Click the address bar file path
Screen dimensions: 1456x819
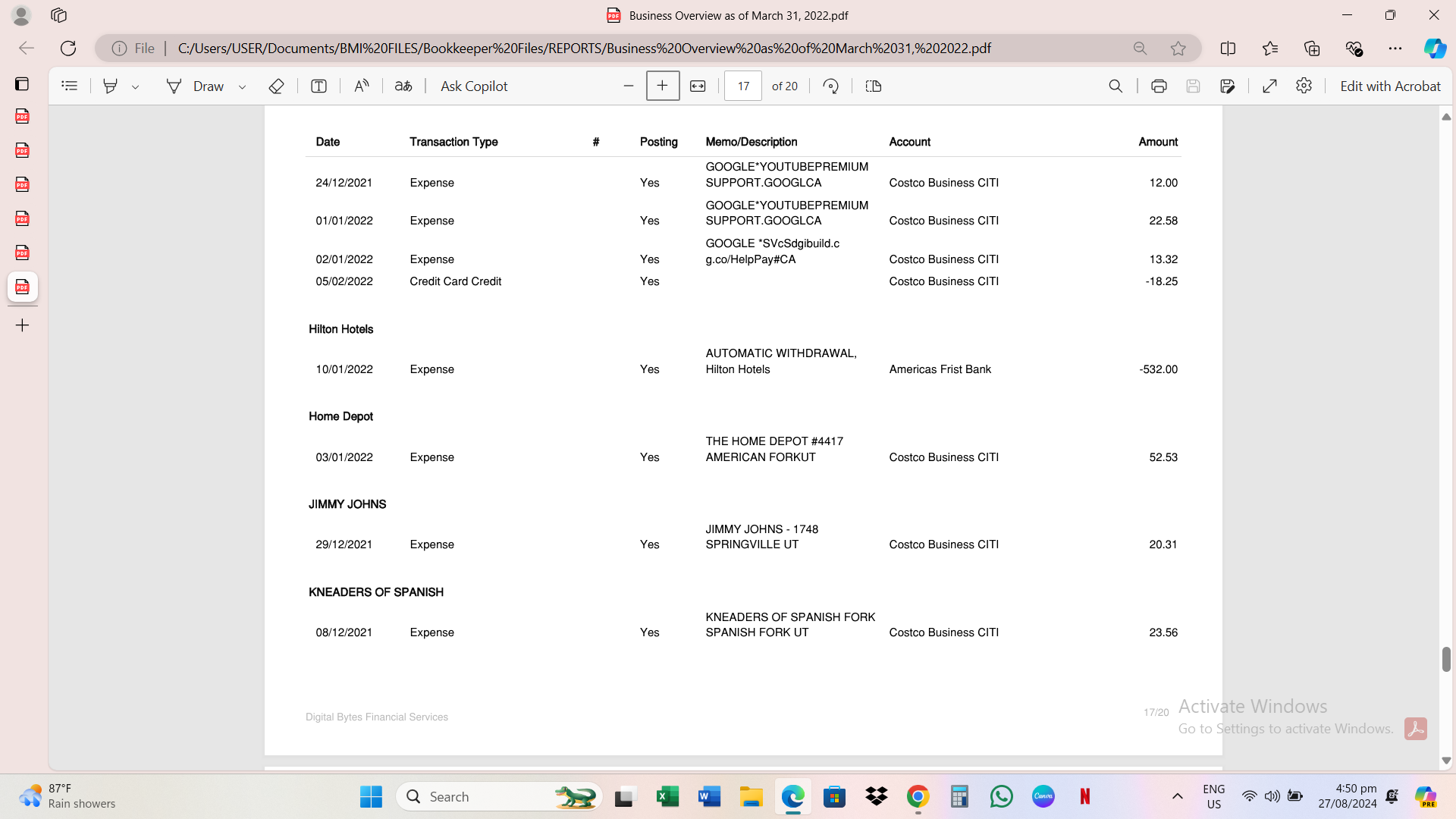click(584, 49)
